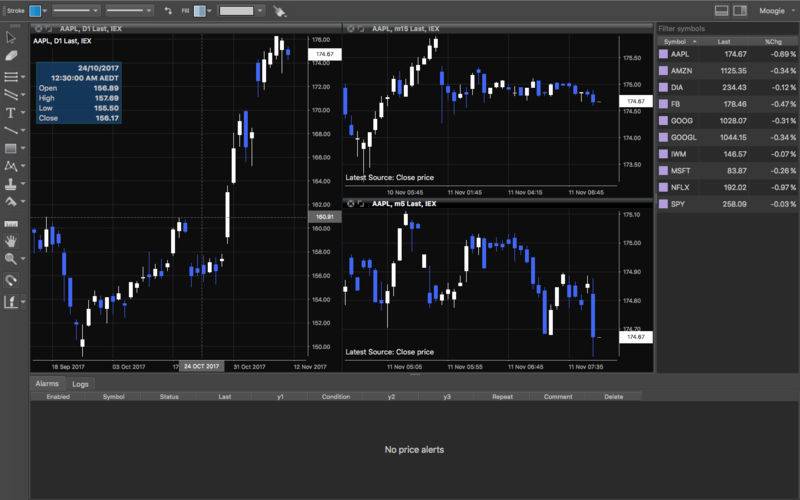Select the stamp tool

tap(11, 184)
